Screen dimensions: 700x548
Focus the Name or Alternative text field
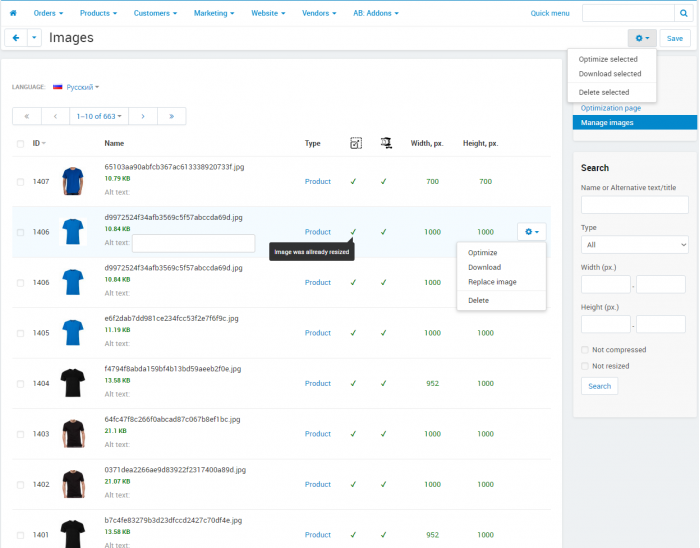click(634, 205)
